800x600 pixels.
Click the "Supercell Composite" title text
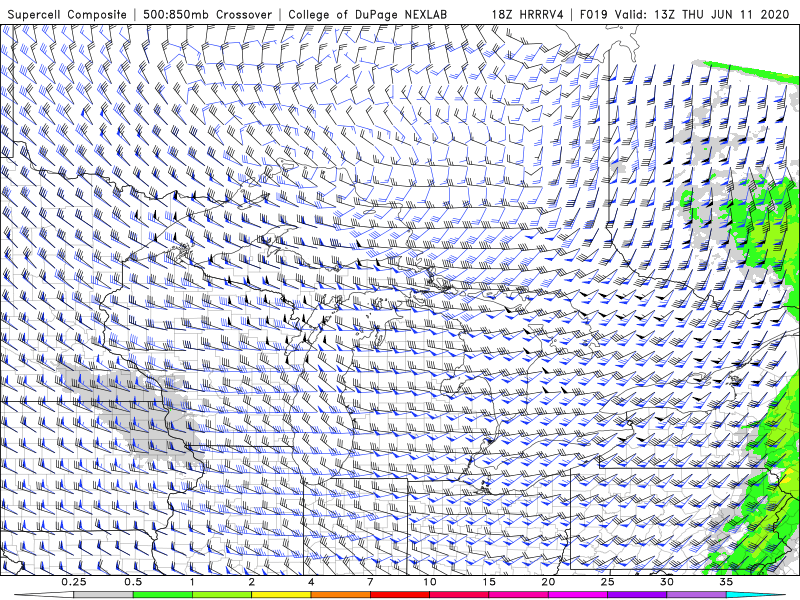(67, 14)
